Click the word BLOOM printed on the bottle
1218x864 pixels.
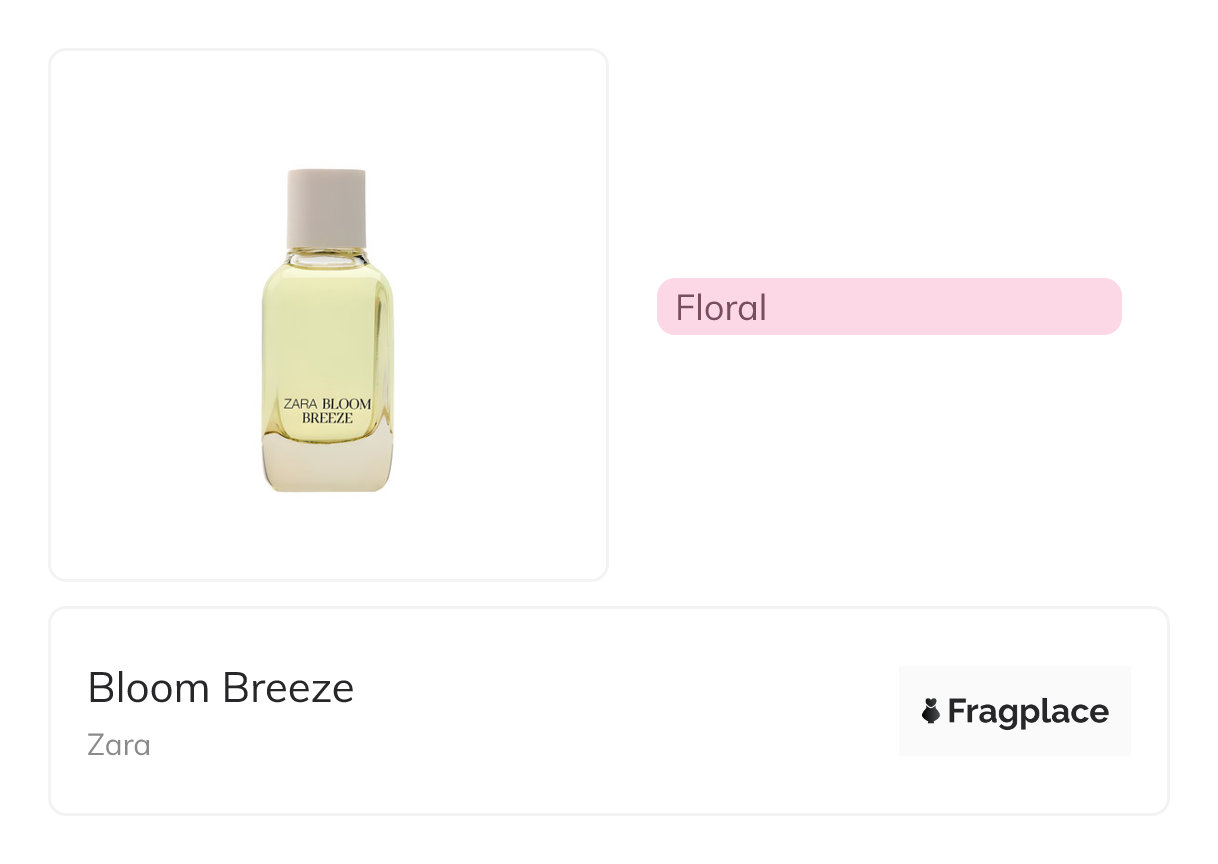(x=347, y=405)
